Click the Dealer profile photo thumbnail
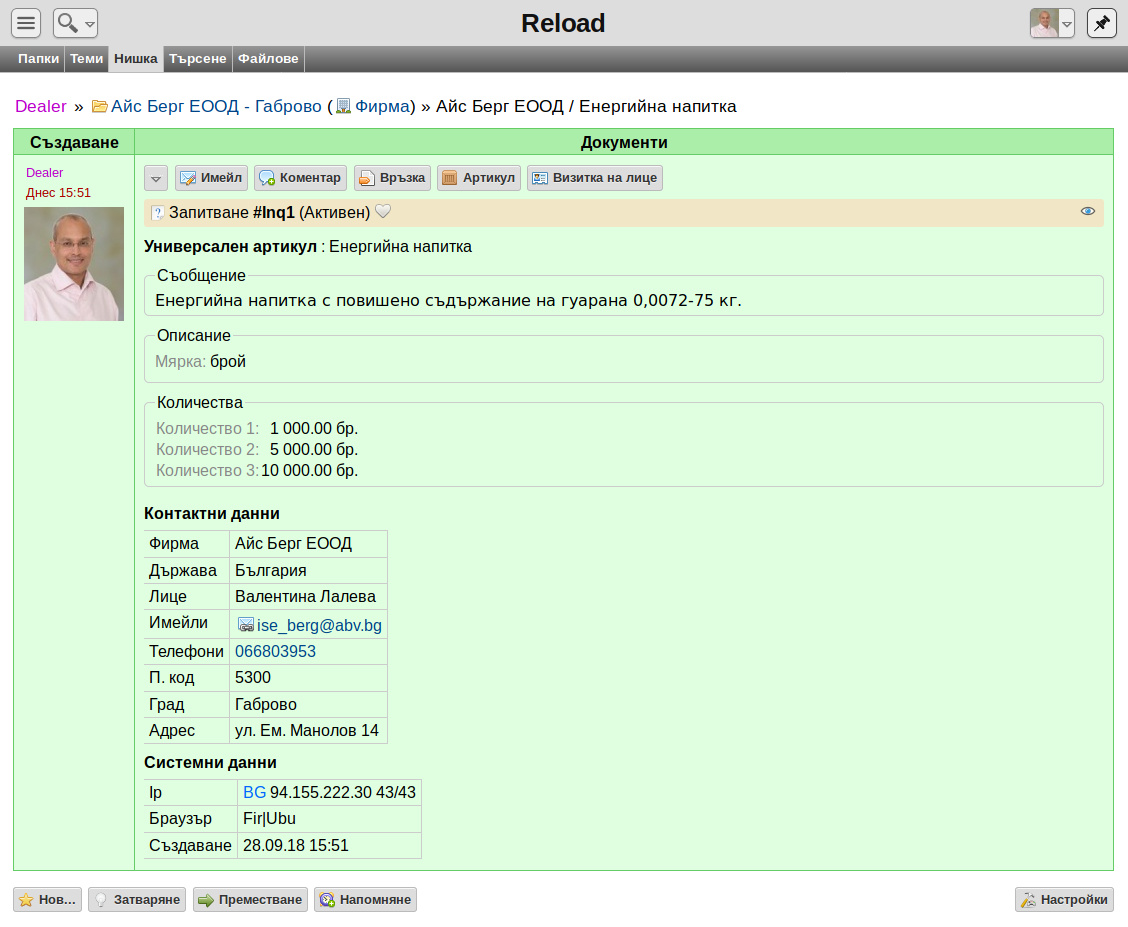The image size is (1128, 927). (x=74, y=264)
